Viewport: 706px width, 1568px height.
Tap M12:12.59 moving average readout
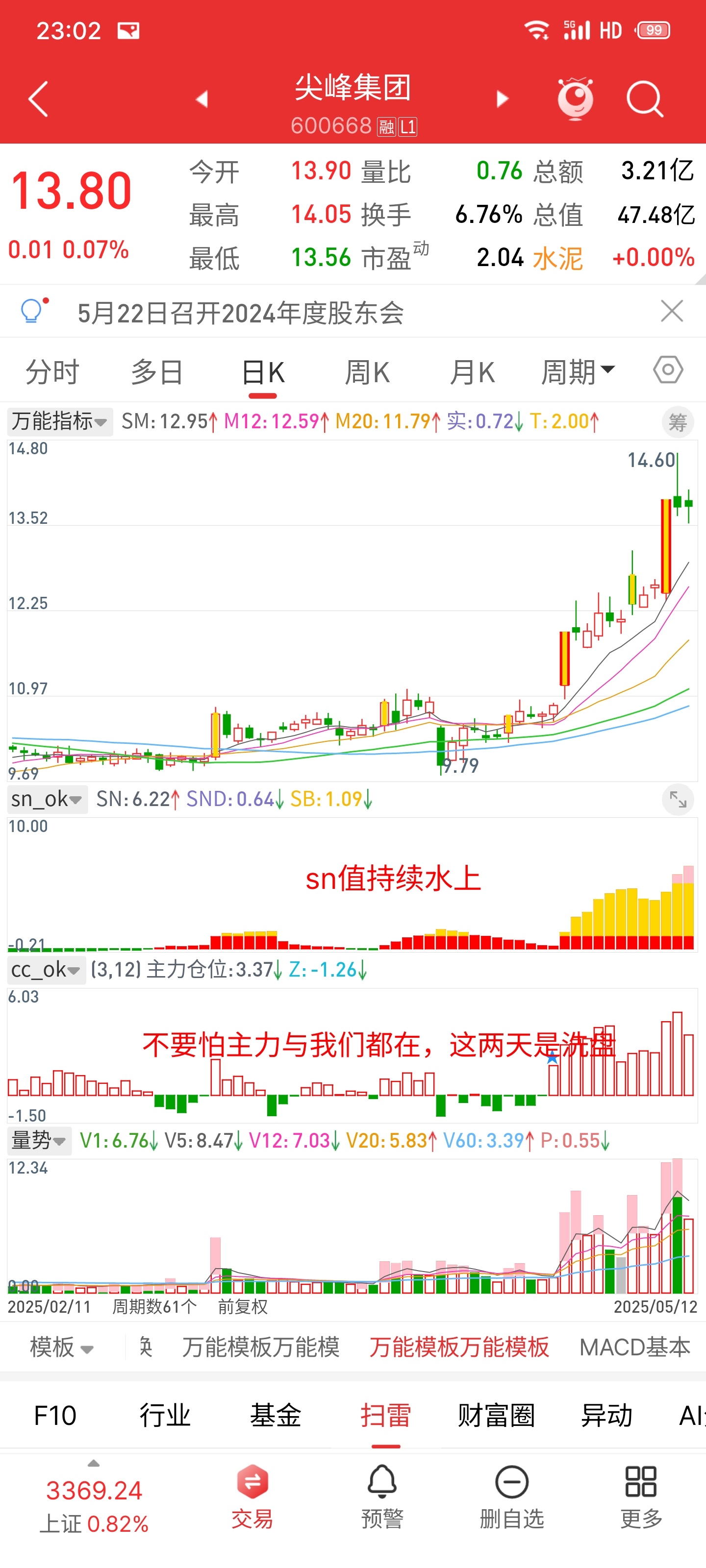277,421
